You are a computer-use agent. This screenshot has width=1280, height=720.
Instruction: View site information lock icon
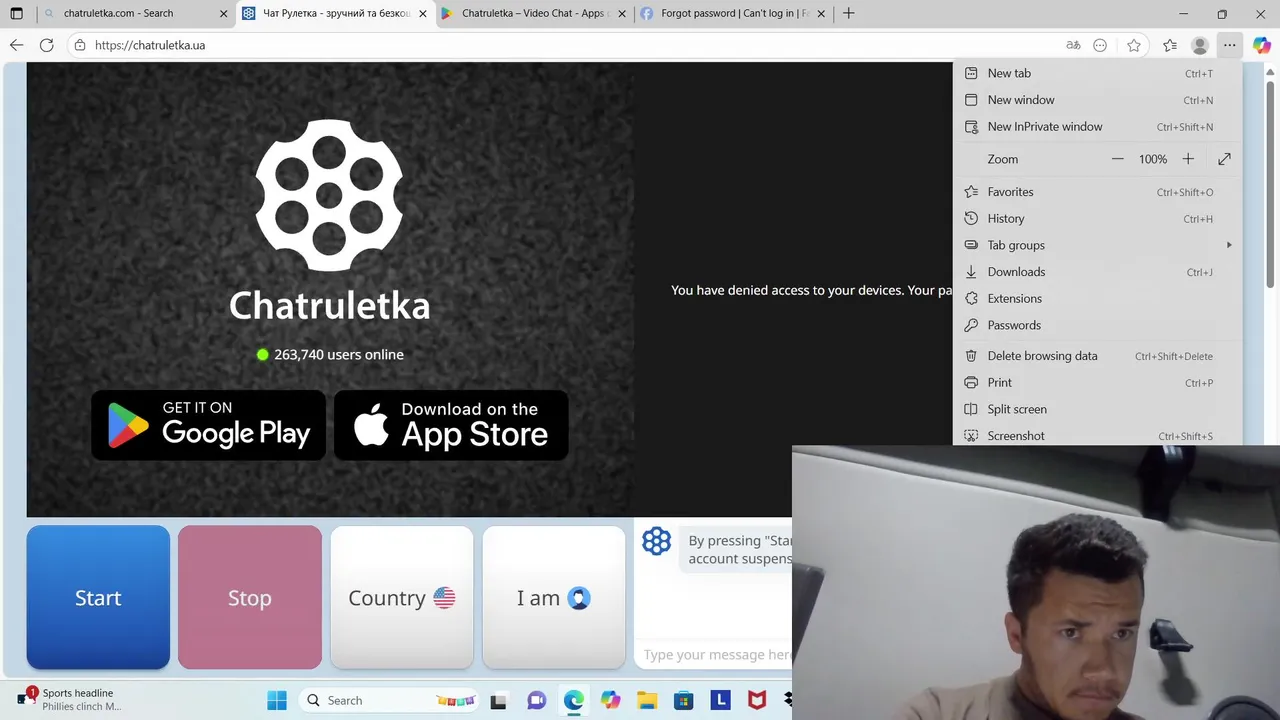click(80, 45)
